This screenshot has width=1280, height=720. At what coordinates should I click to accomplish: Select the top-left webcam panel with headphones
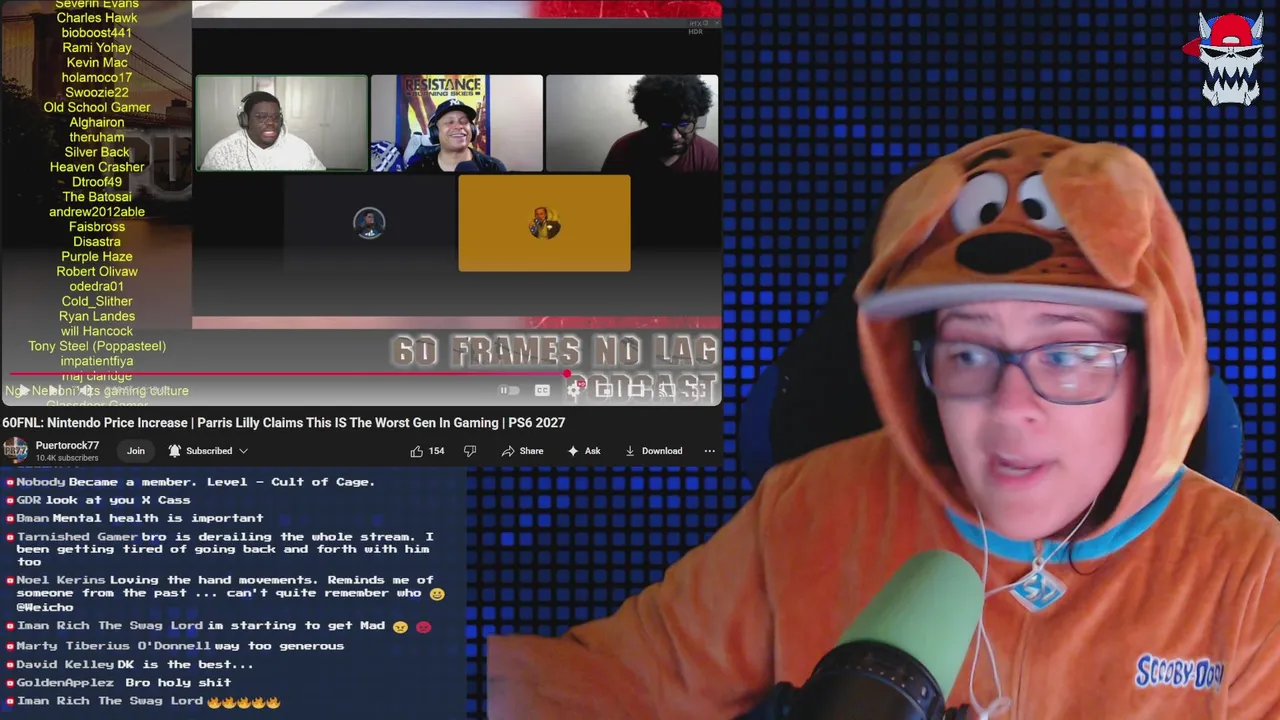tap(282, 123)
